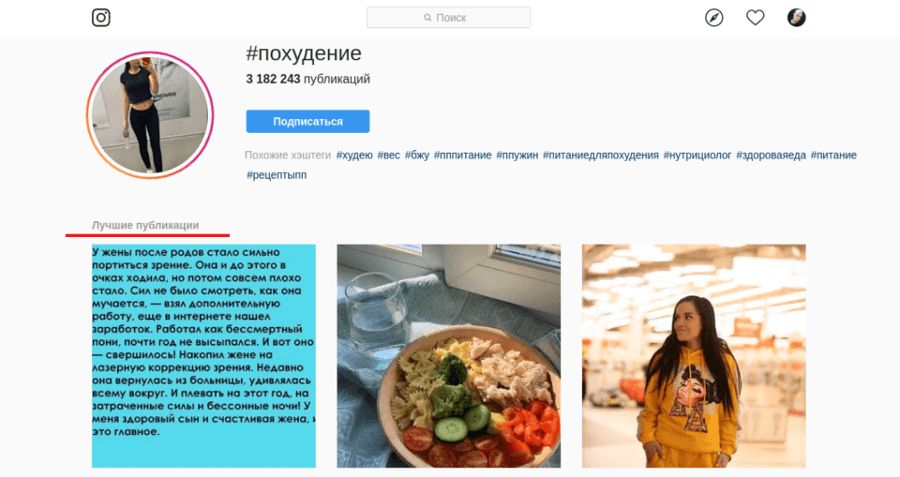Focus the Поиск search field
This screenshot has height=477, width=900.
coord(449,17)
